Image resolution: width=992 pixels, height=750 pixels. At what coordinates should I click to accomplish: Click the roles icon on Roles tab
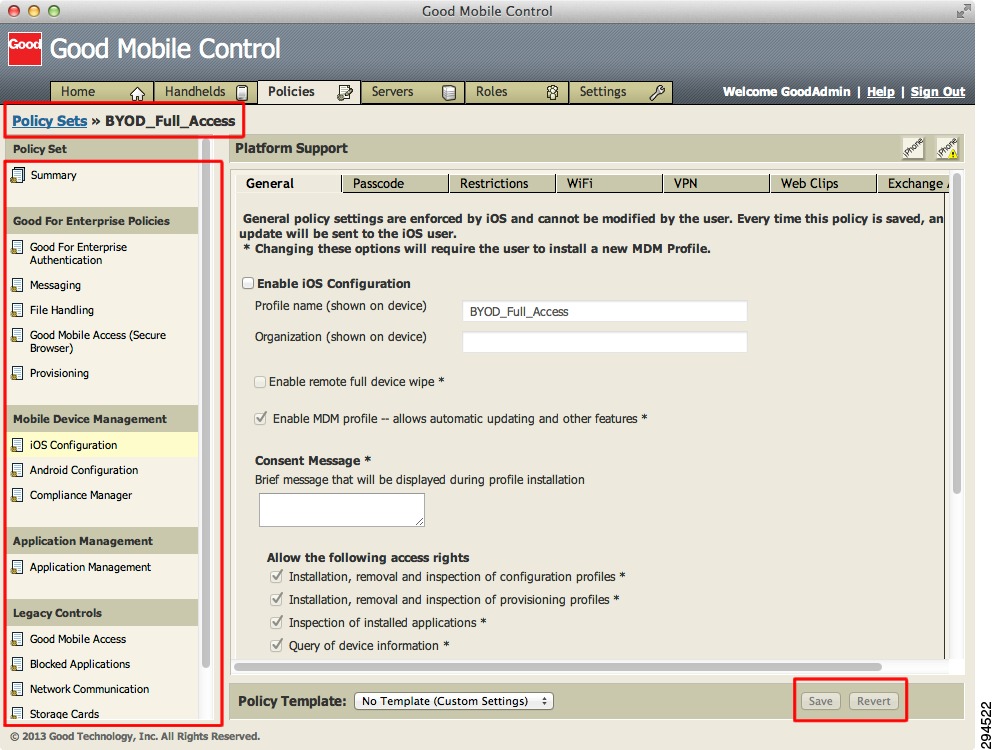click(x=552, y=93)
